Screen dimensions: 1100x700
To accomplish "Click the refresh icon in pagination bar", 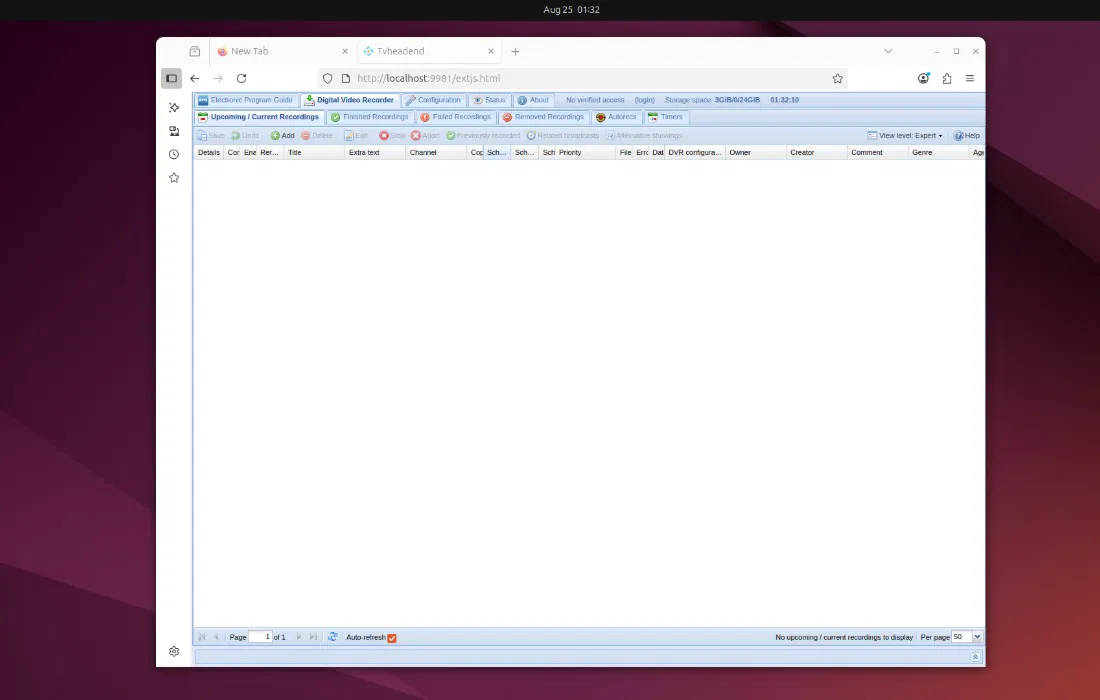I will click(x=333, y=637).
